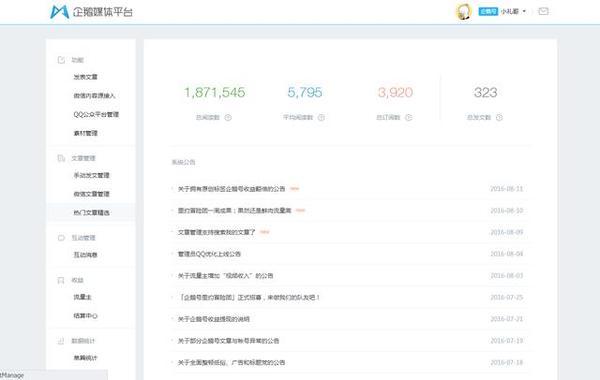Select the highlighted 热门文章精选 item
Screen dimensions: 600x380
click(91, 213)
